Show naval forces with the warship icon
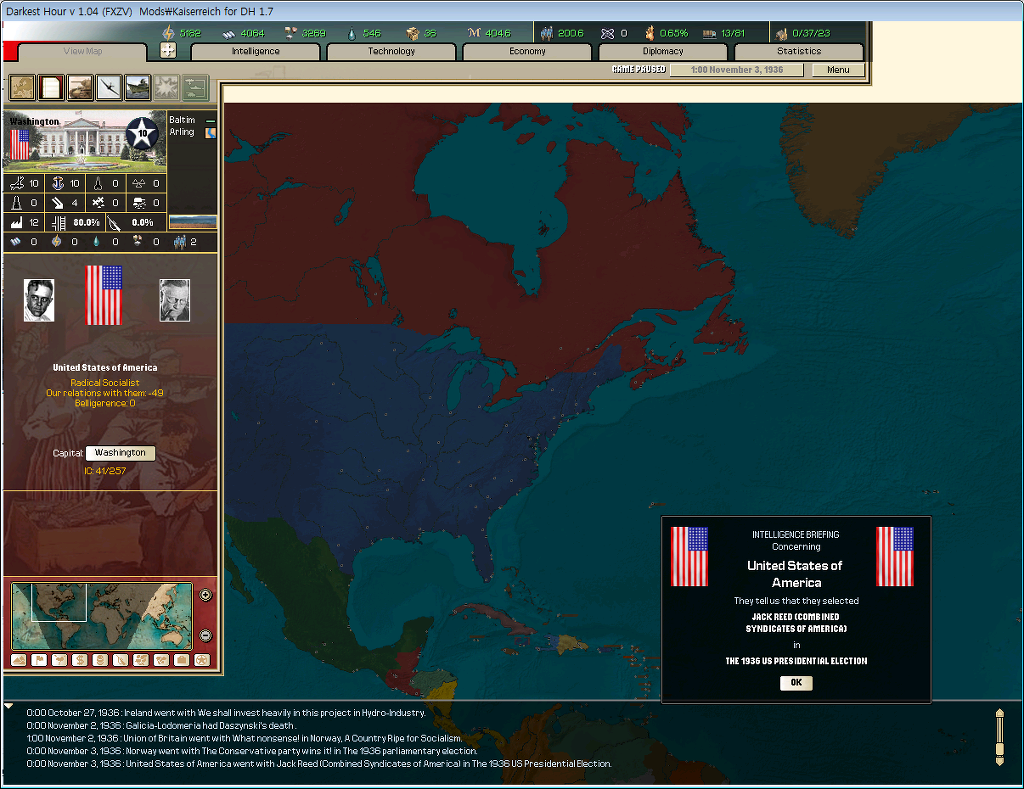Image resolution: width=1024 pixels, height=789 pixels. (138, 87)
